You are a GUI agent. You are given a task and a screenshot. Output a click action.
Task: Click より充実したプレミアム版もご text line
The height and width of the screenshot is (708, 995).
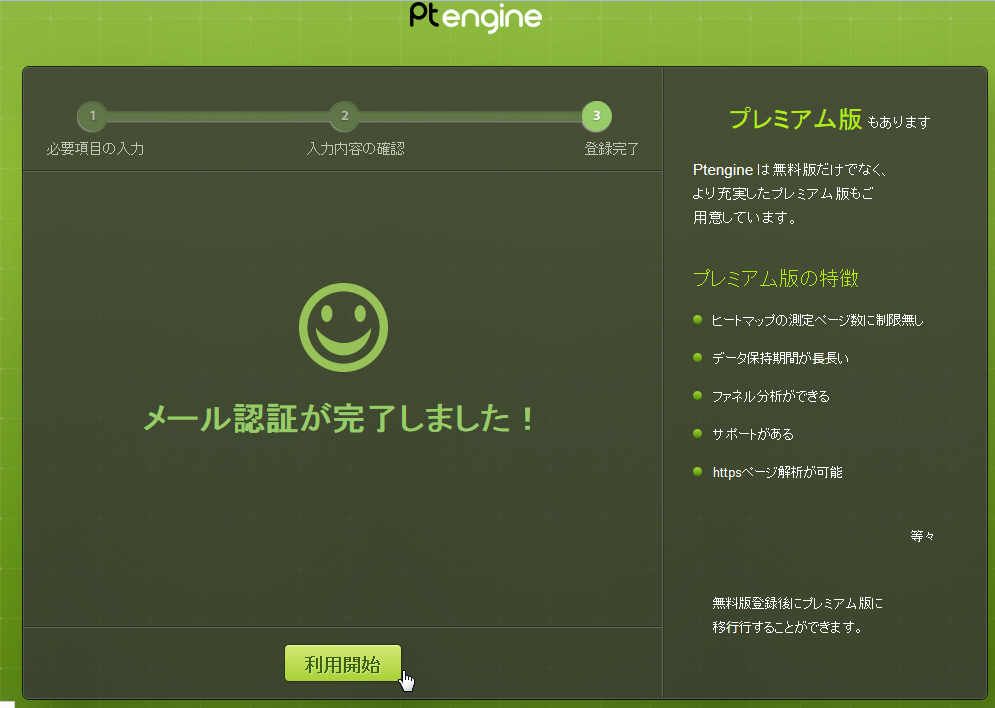783,193
